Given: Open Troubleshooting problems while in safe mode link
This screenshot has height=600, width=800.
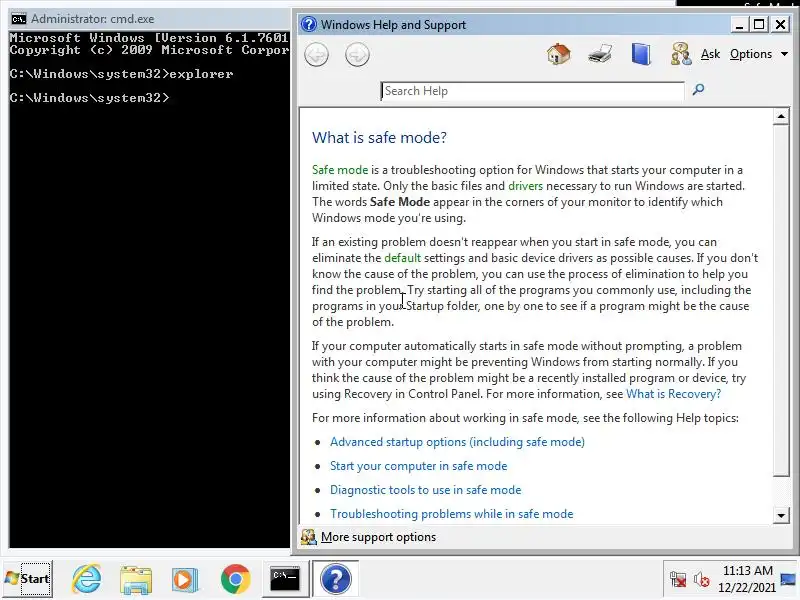Looking at the screenshot, I should coord(452,514).
